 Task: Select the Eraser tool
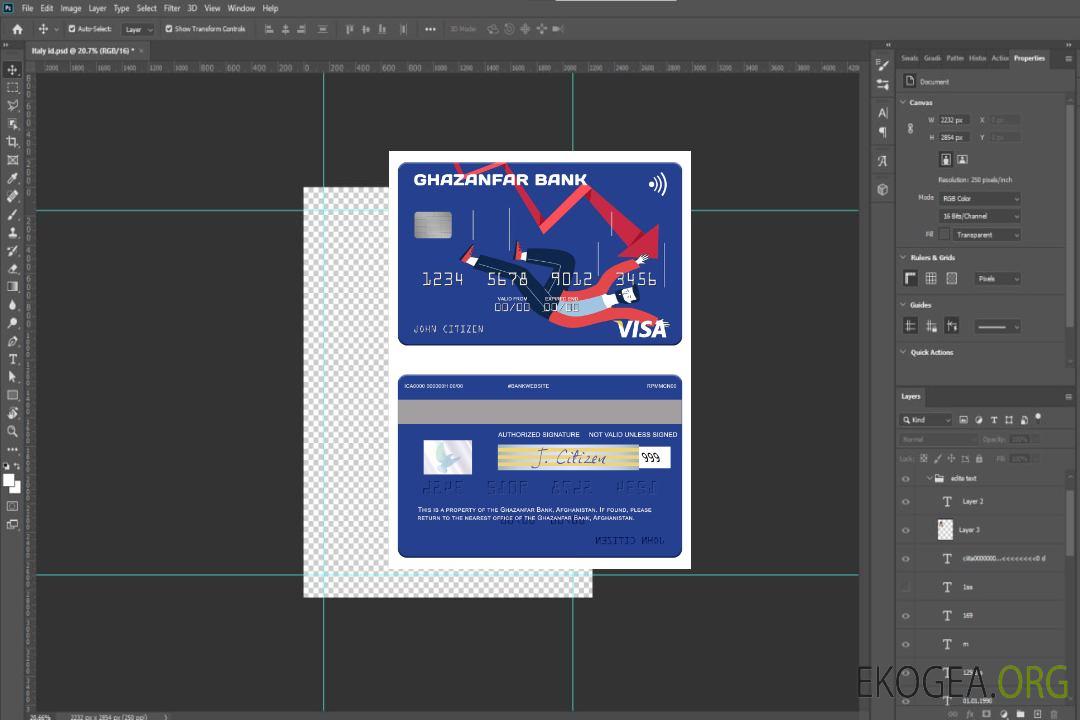tap(12, 269)
